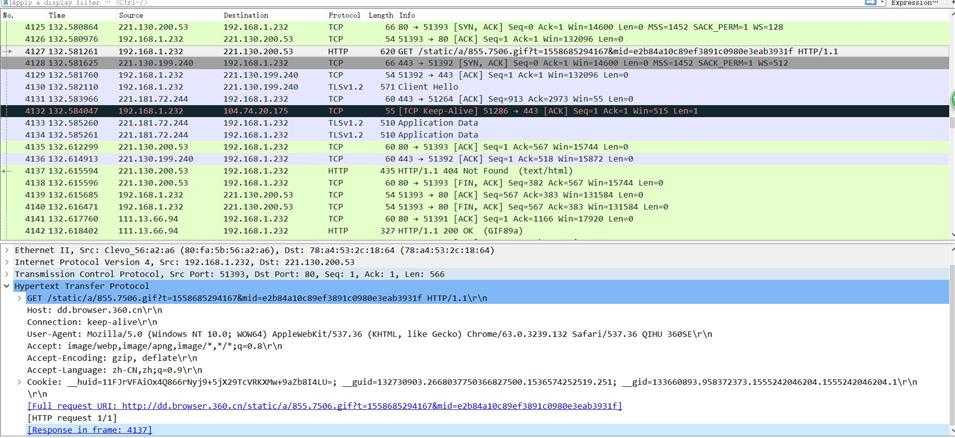
Task: Select the gray packet 4128 row
Action: click(475, 63)
